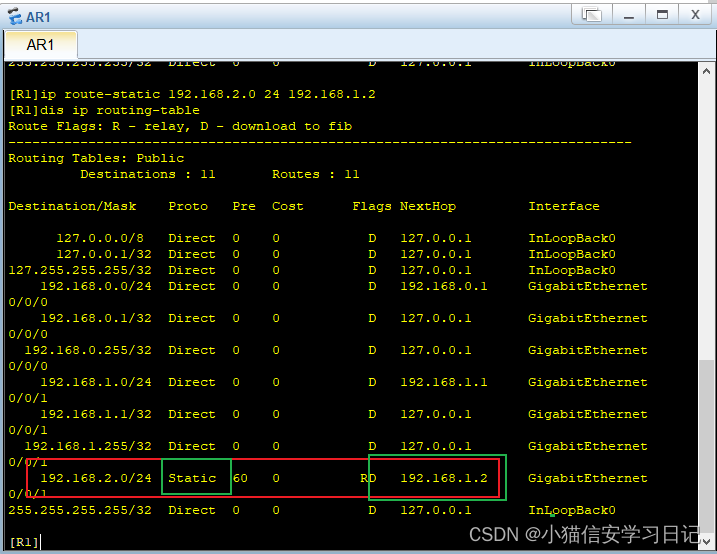Screen dimensions: 717x554
Task: Click the scrollbar down arrow
Action: [706, 541]
